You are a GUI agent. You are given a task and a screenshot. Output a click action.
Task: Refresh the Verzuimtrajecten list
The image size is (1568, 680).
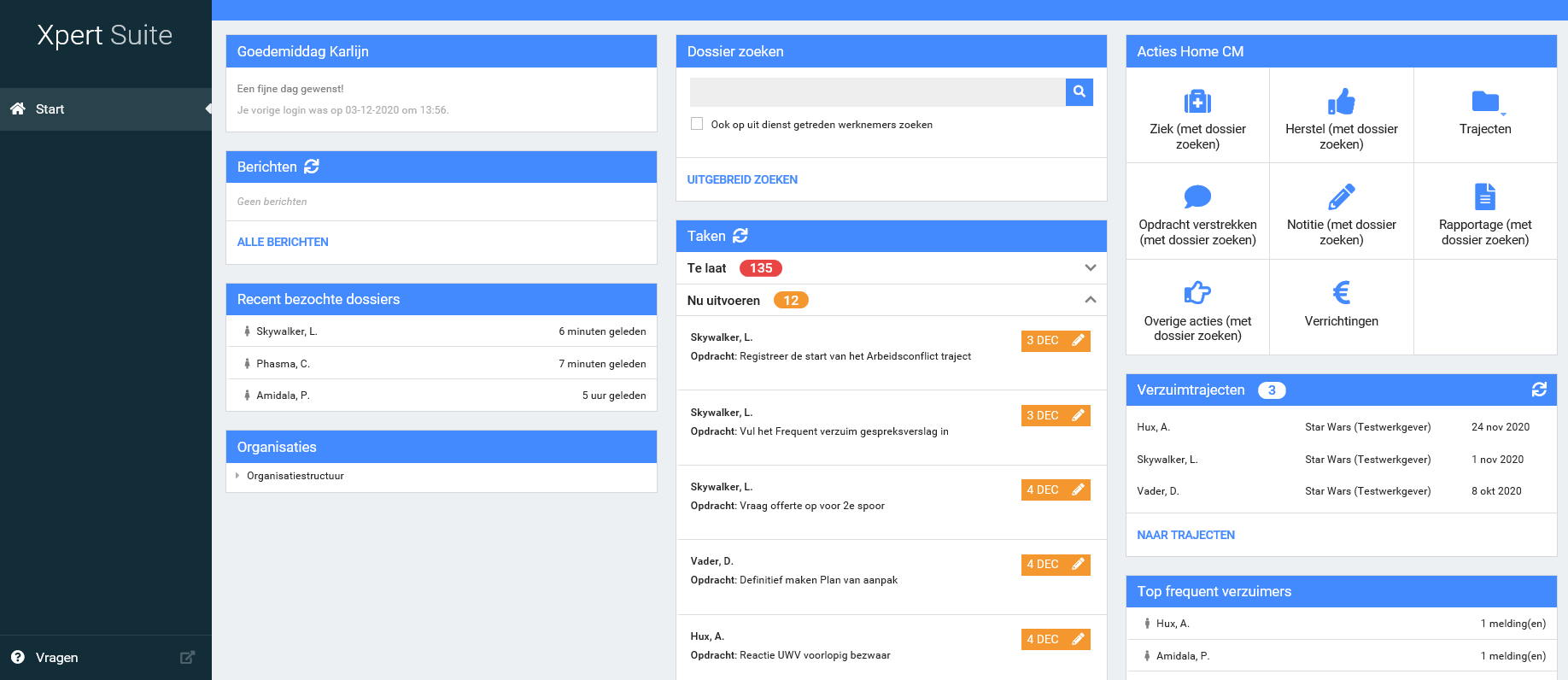point(1539,390)
